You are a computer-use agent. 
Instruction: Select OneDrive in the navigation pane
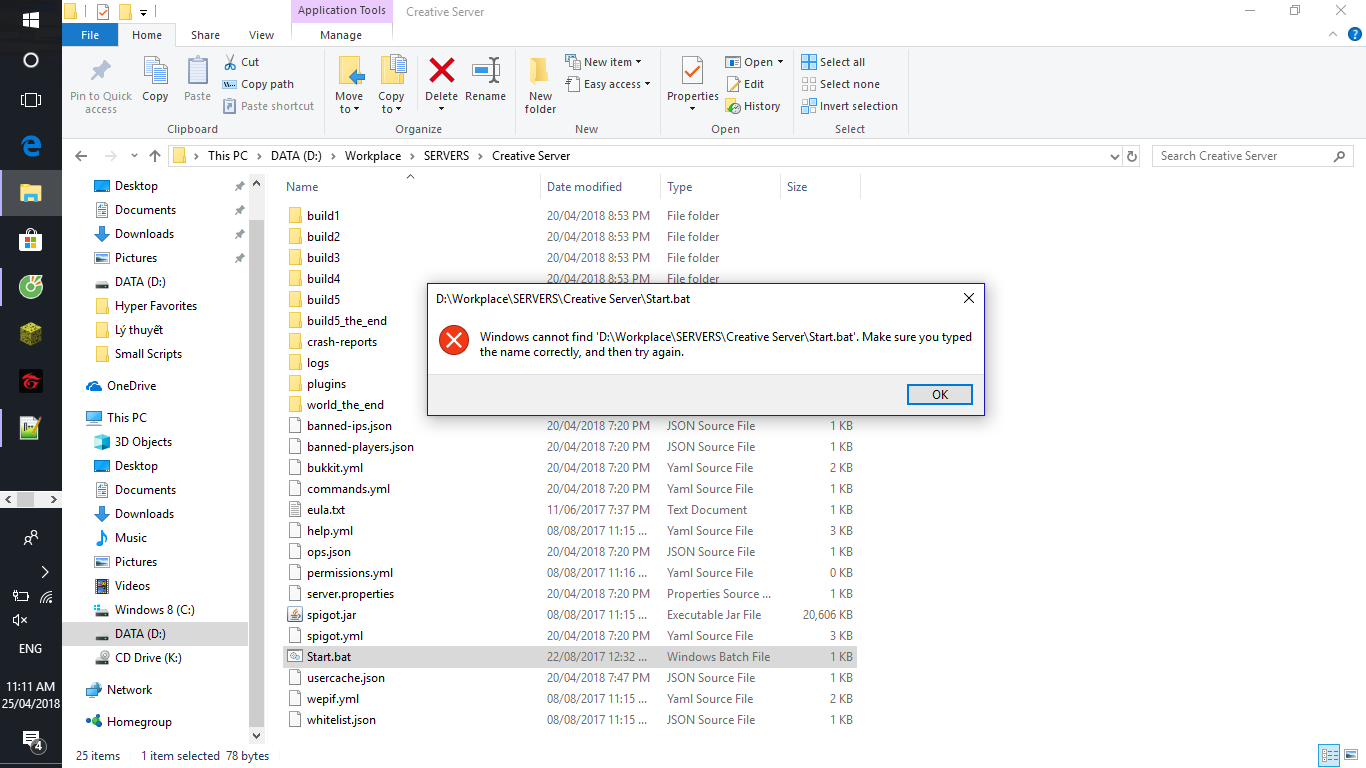tap(131, 386)
